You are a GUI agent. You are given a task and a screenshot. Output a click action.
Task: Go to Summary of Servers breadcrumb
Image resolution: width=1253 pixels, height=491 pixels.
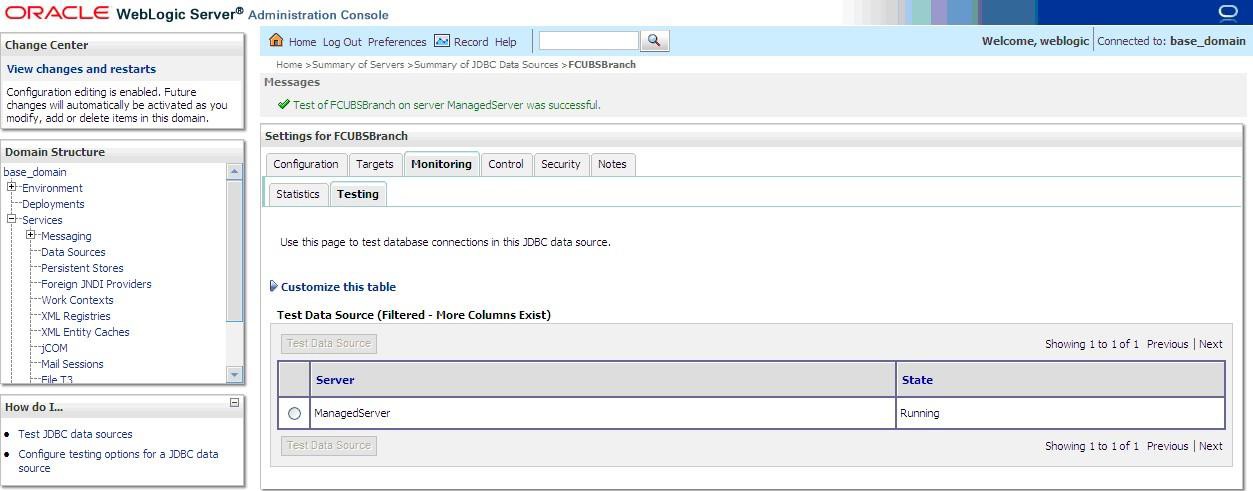[x=358, y=64]
